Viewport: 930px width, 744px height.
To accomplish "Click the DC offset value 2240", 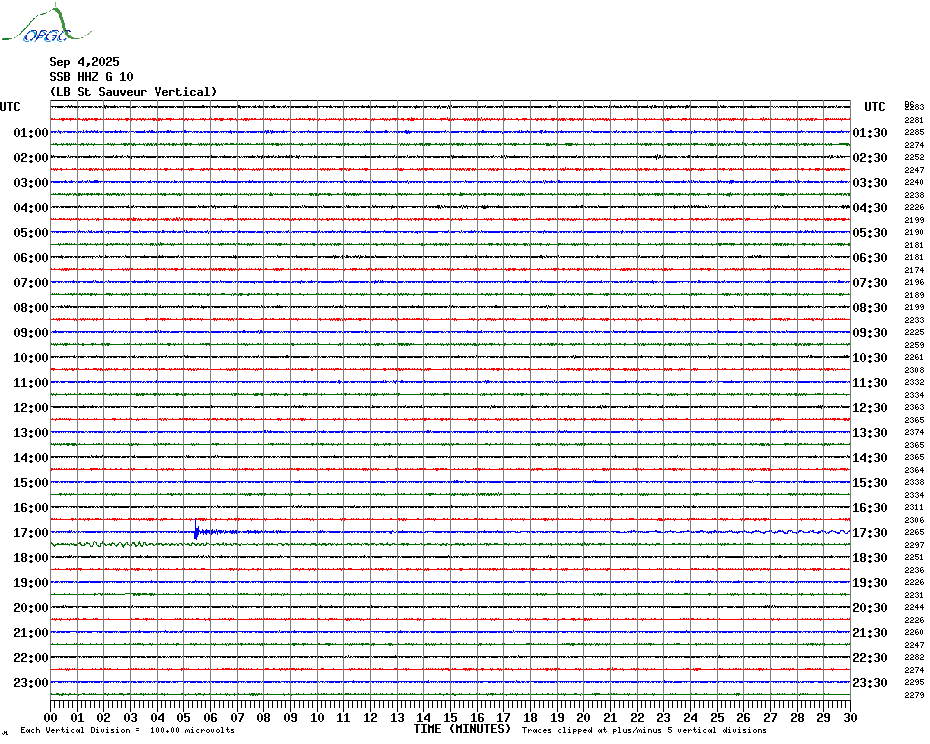I will pyautogui.click(x=914, y=182).
